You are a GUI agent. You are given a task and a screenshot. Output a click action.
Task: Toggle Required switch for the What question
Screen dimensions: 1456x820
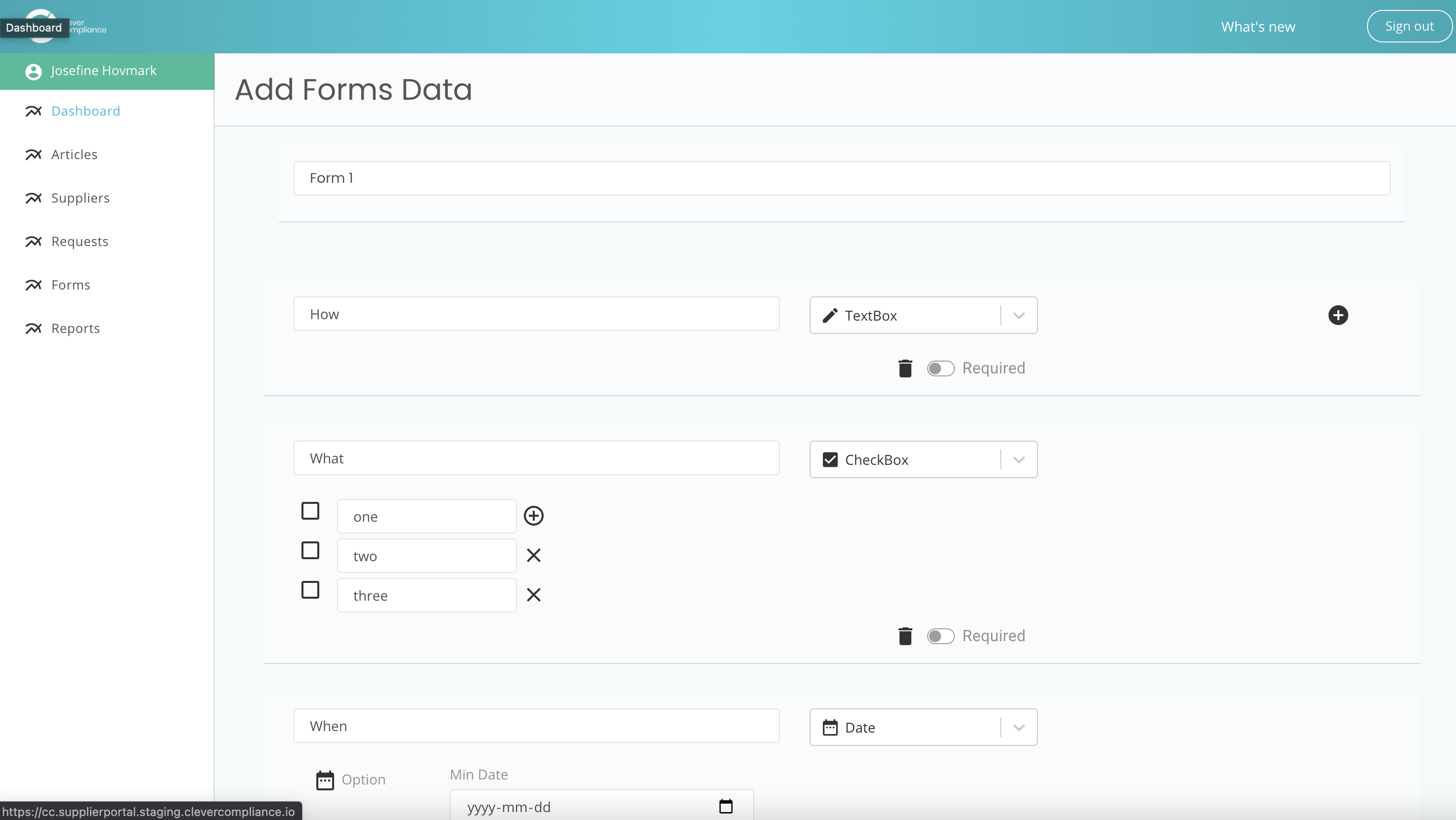point(941,636)
